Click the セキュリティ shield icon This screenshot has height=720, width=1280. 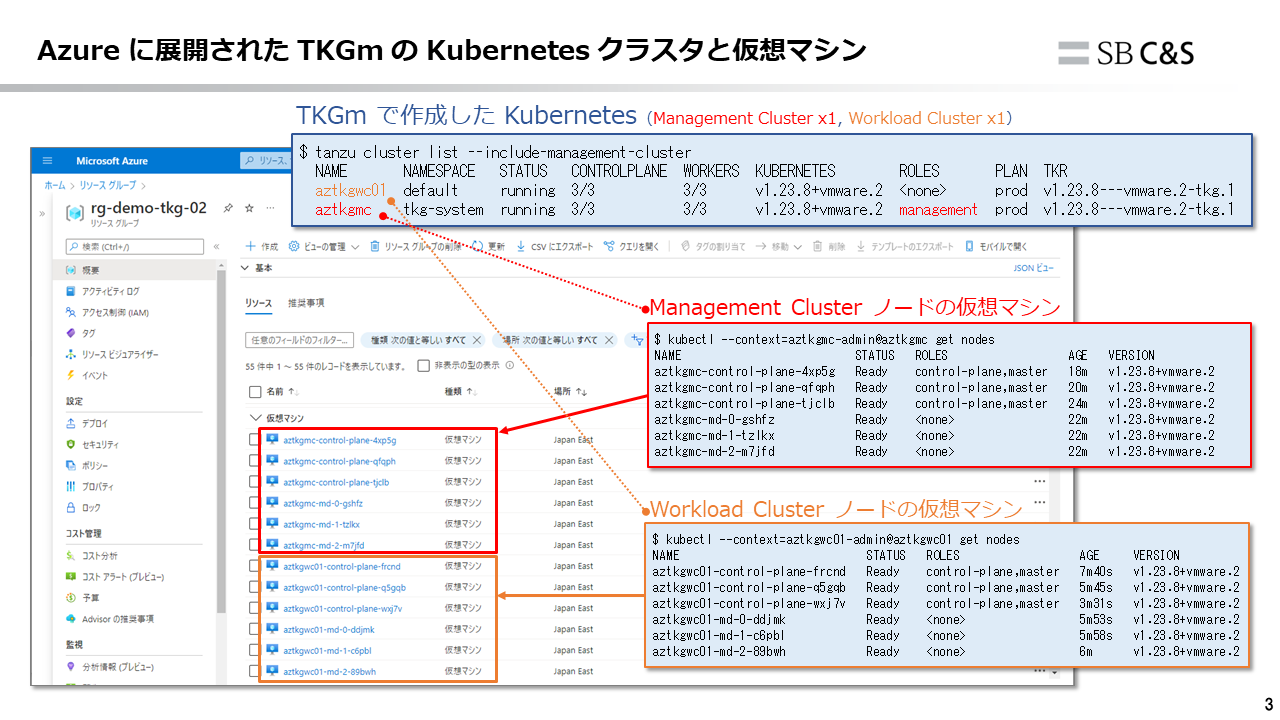71,444
